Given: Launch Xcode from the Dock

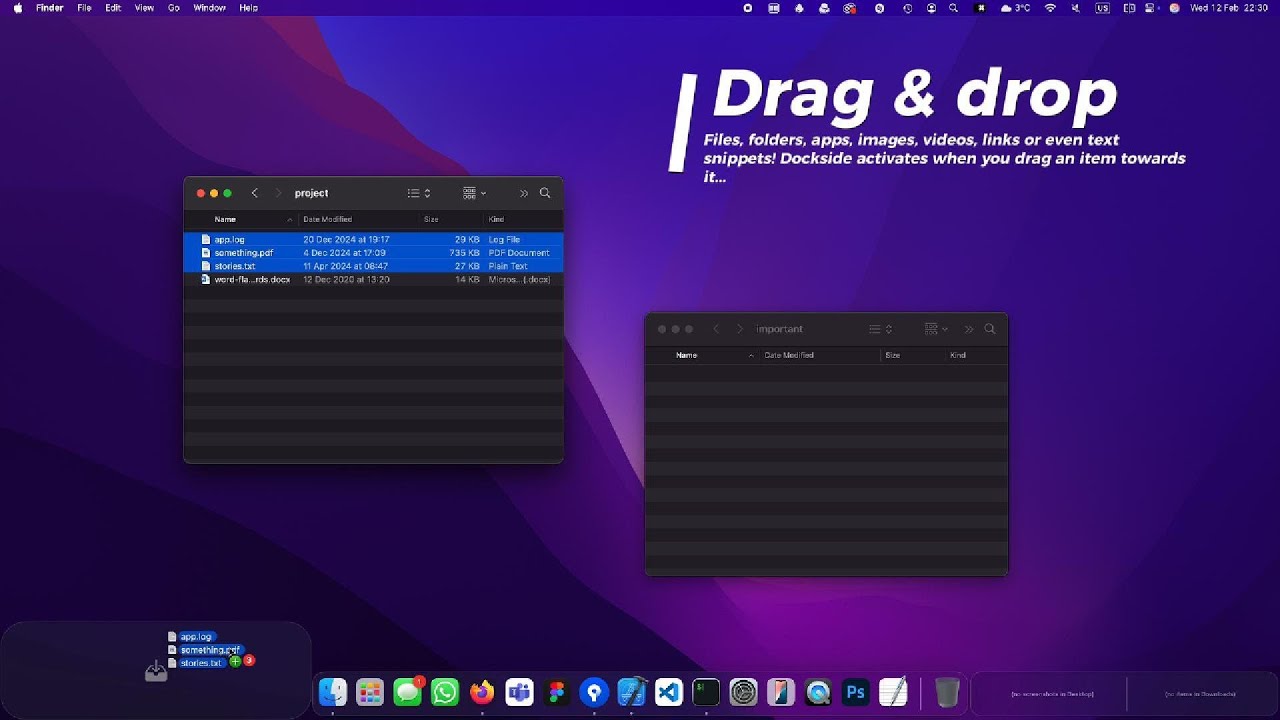Looking at the screenshot, I should click(631, 692).
